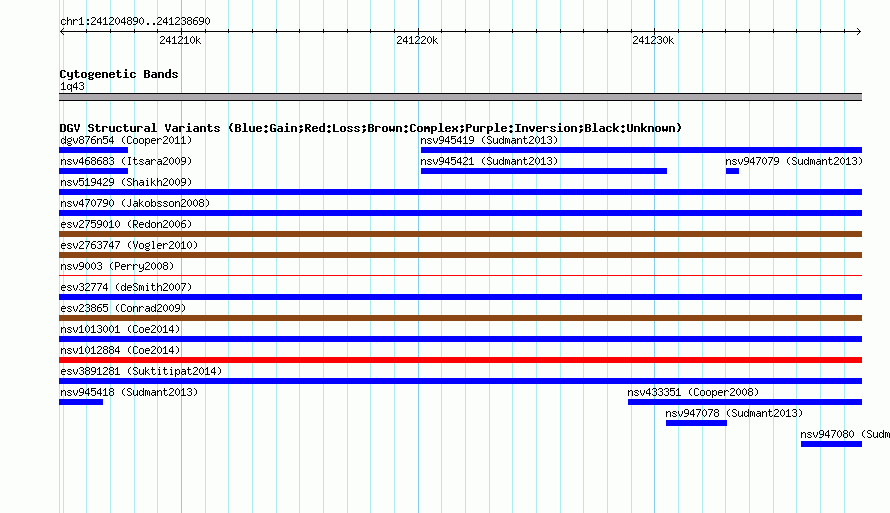
Task: Click the DGV Structural Variants track title
Action: 371,128
